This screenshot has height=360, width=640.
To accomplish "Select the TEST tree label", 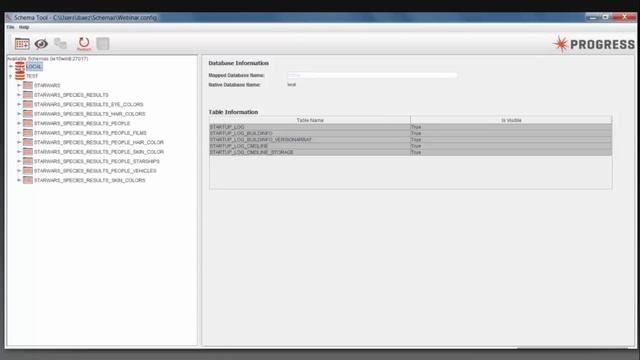I will [32, 76].
